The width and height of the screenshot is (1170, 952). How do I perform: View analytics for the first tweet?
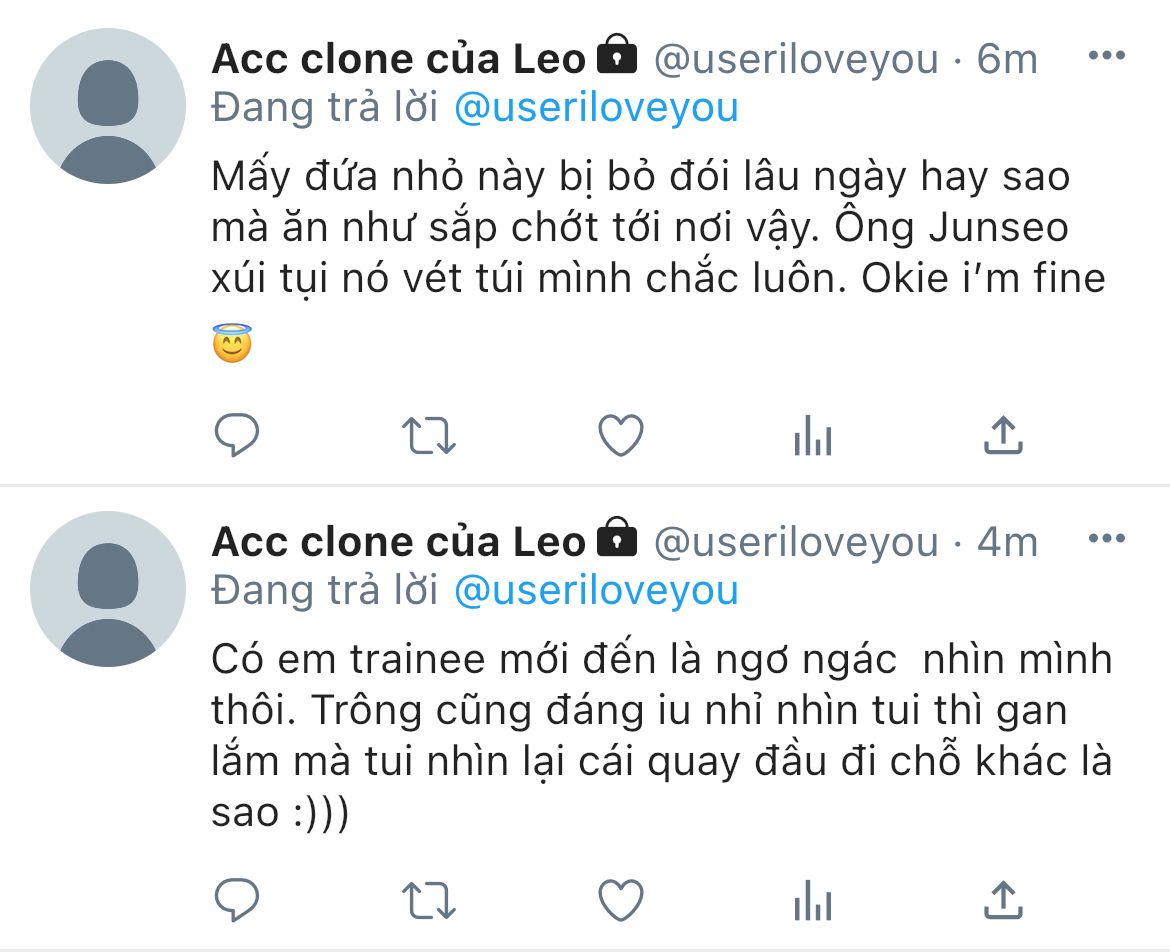[812, 436]
